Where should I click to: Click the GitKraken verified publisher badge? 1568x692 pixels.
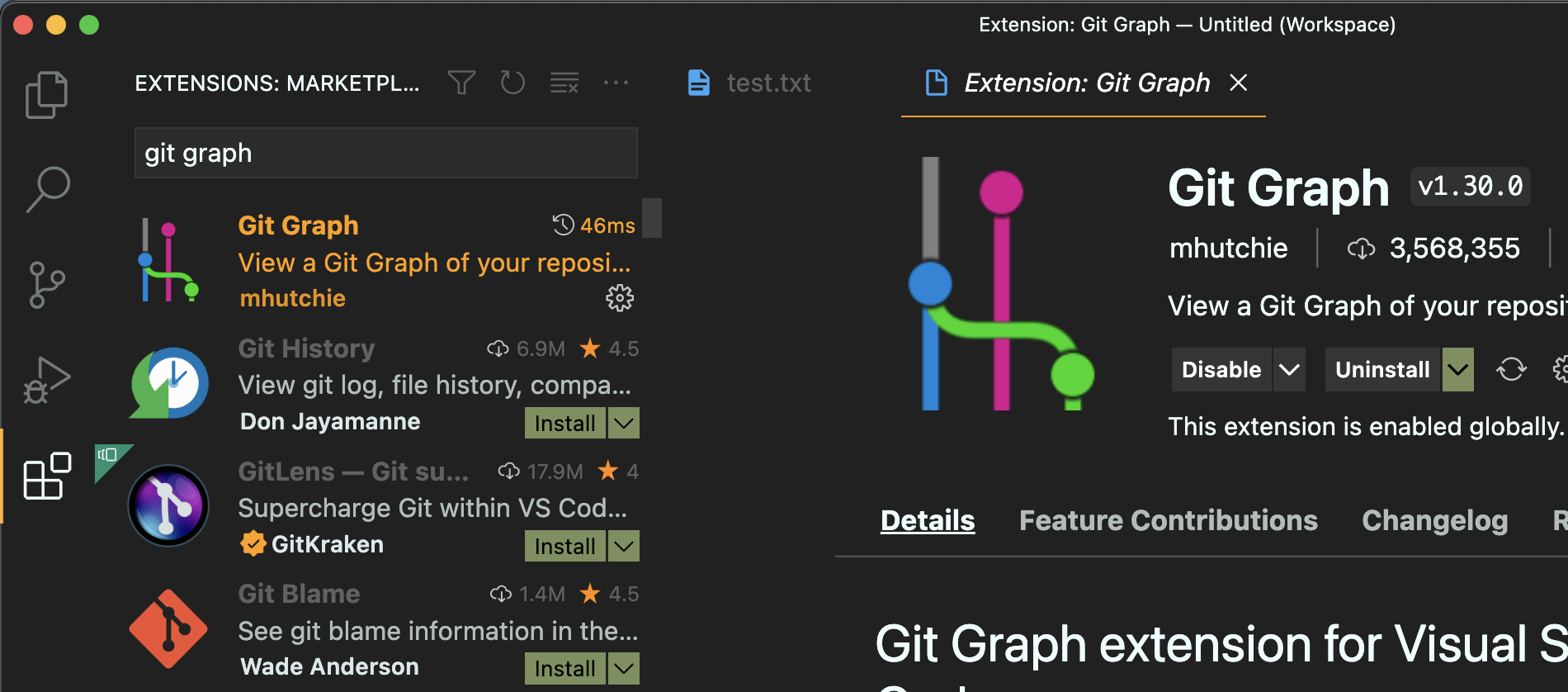[x=253, y=543]
